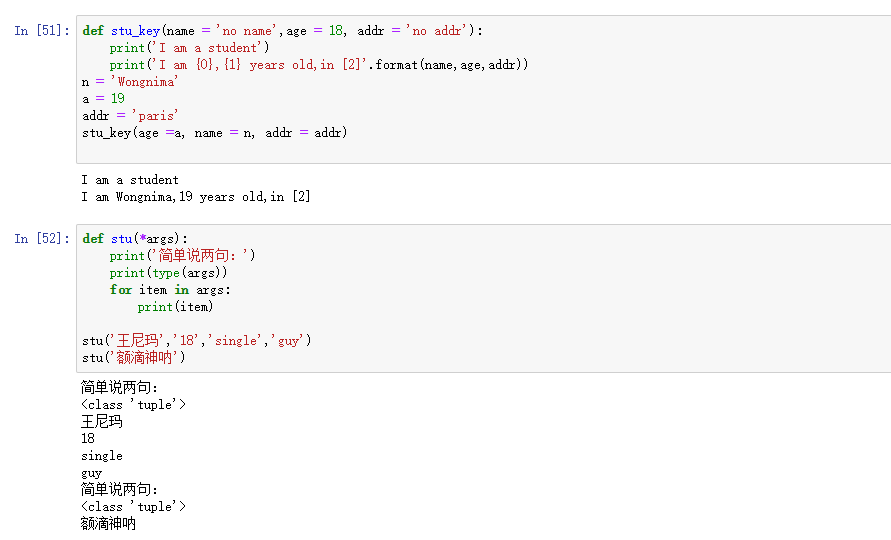The width and height of the screenshot is (891, 540).
Task: Click the stu('额滴神呐') call line
Action: coord(134,358)
